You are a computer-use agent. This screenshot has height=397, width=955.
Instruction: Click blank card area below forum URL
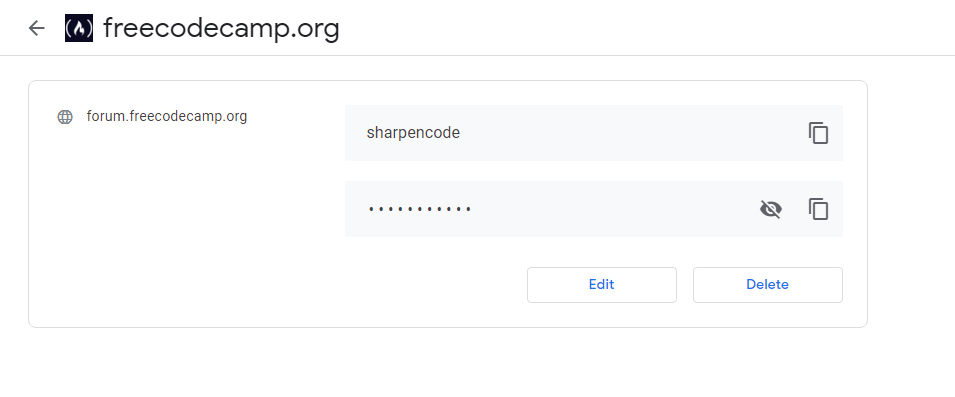coord(183,225)
